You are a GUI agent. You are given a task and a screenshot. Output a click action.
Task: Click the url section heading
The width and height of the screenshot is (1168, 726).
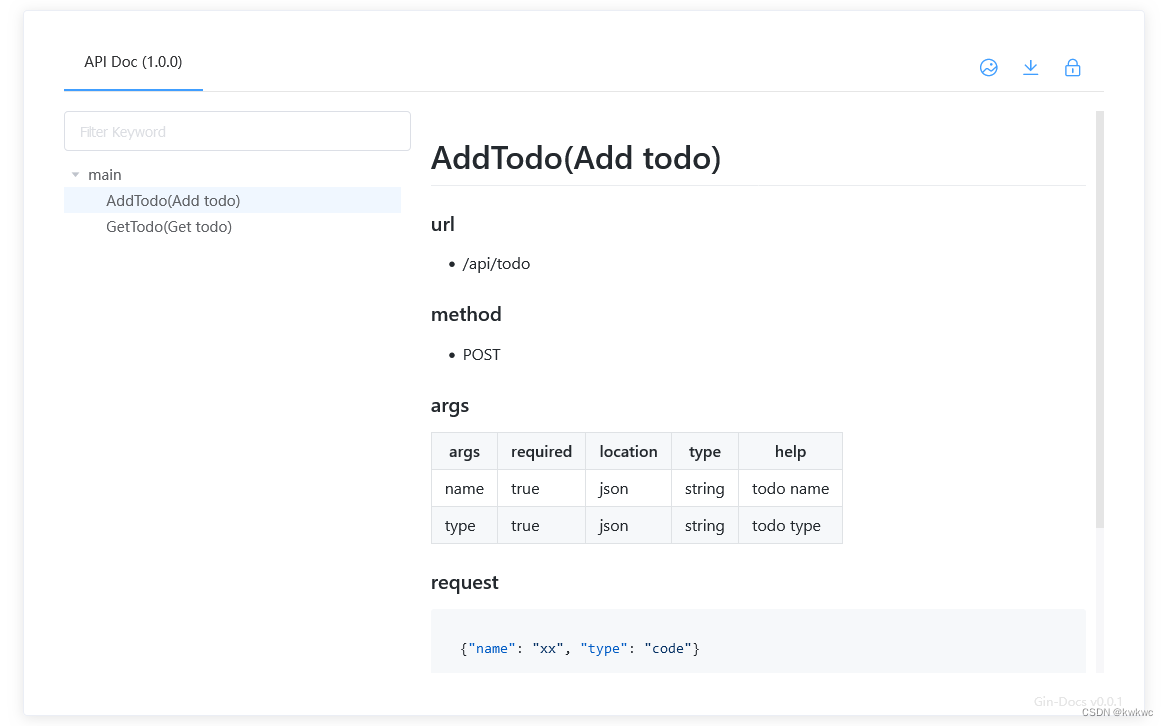[x=442, y=224]
